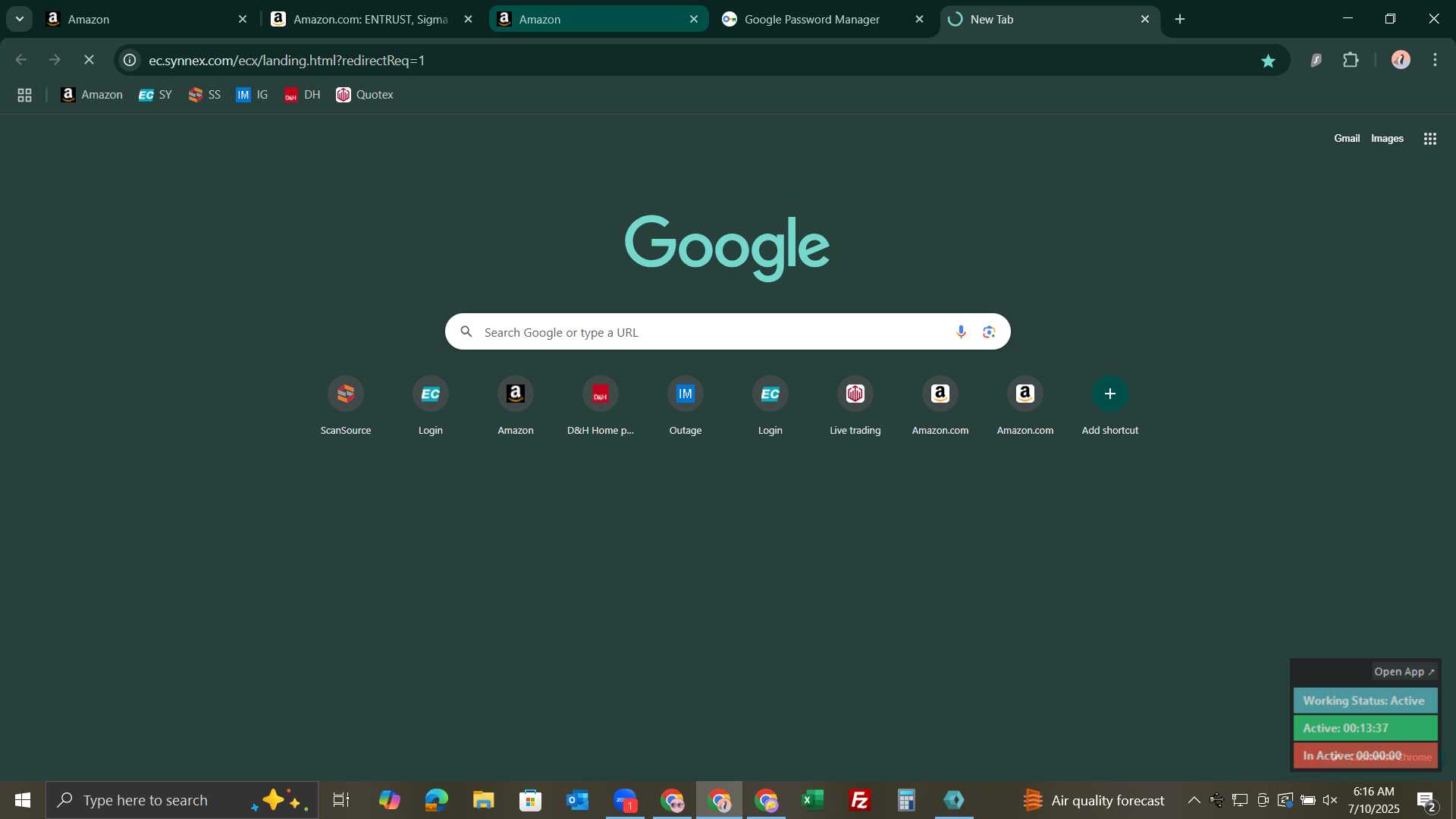Screen dimensions: 1456x819
Task: Toggle the muted volume icon
Action: (1330, 800)
